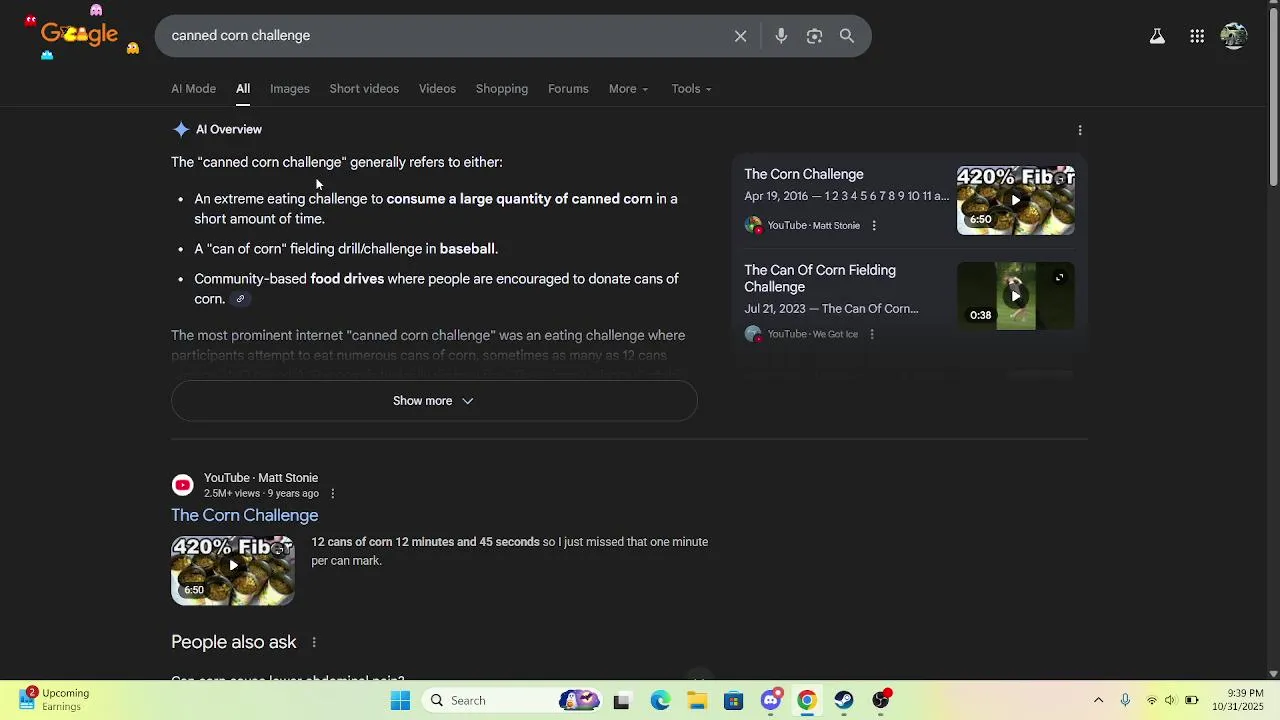This screenshot has height=720, width=1280.
Task: Start voice search with the microphone icon
Action: 781,36
